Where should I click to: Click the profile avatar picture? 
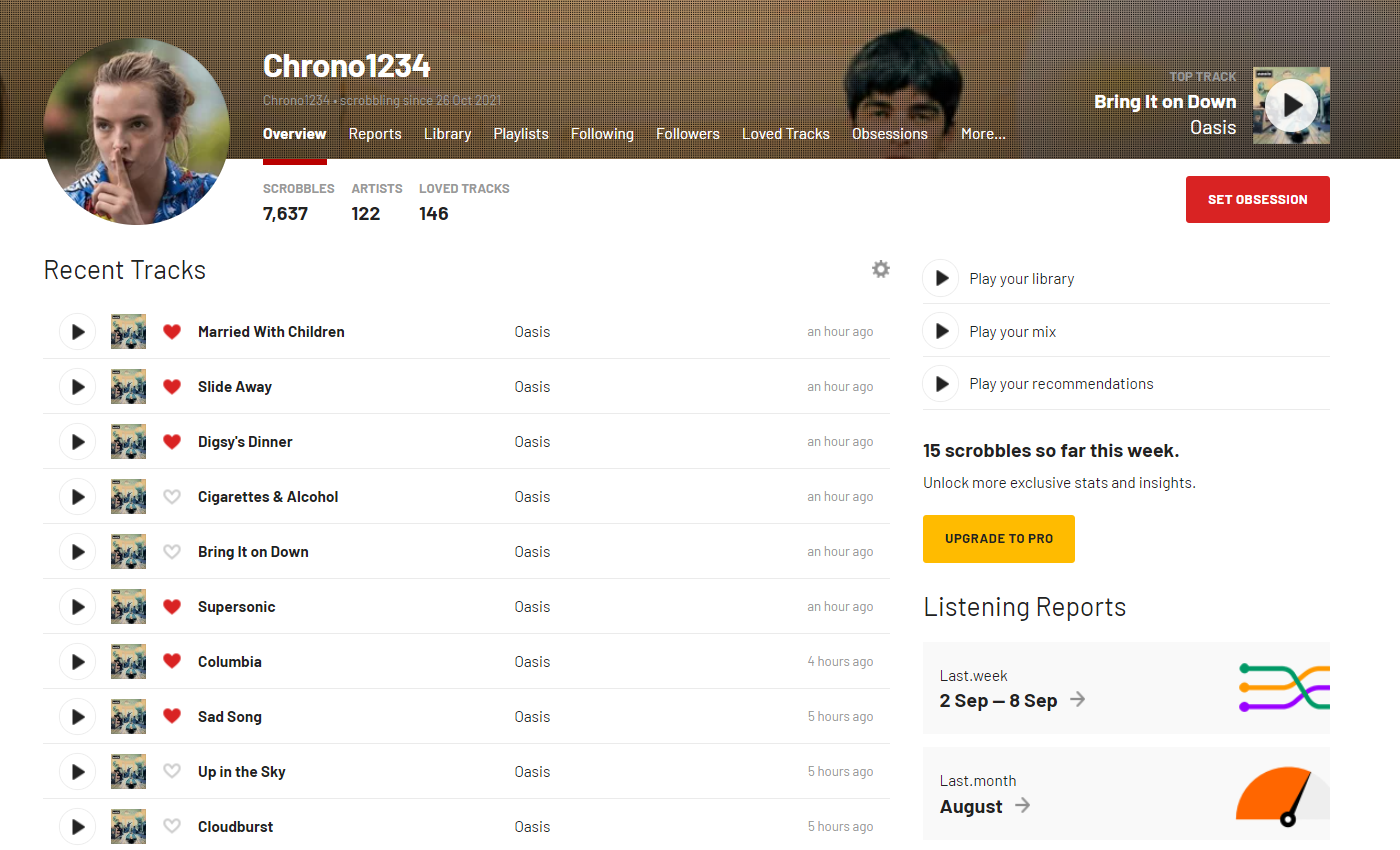(137, 131)
